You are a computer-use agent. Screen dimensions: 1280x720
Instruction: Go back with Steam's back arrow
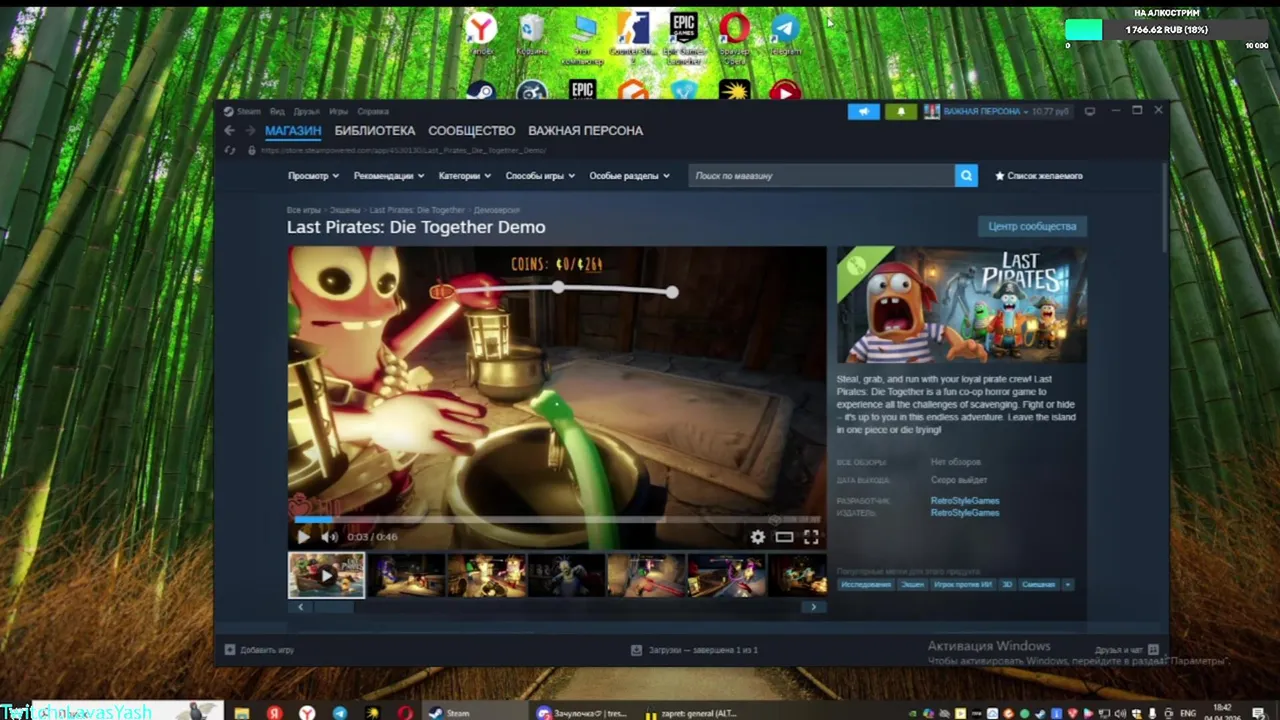(x=229, y=131)
